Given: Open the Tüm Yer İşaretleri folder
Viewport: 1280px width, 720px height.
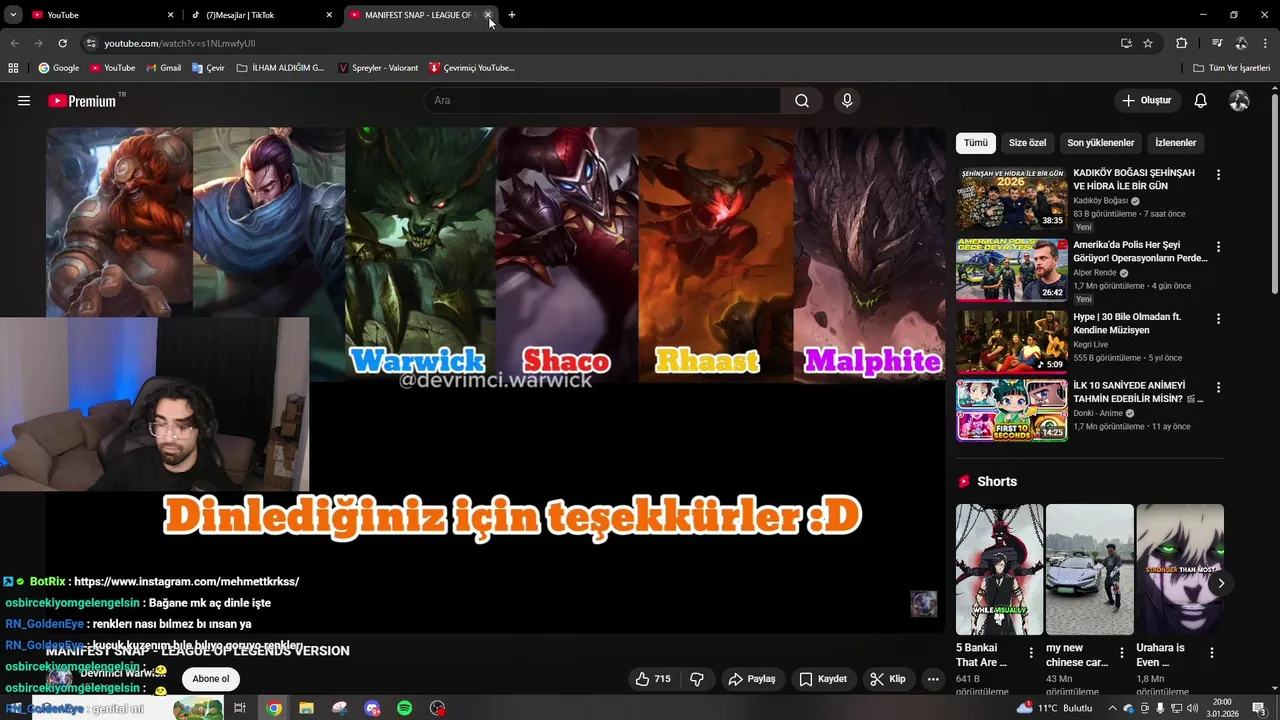Looking at the screenshot, I should pos(1231,68).
